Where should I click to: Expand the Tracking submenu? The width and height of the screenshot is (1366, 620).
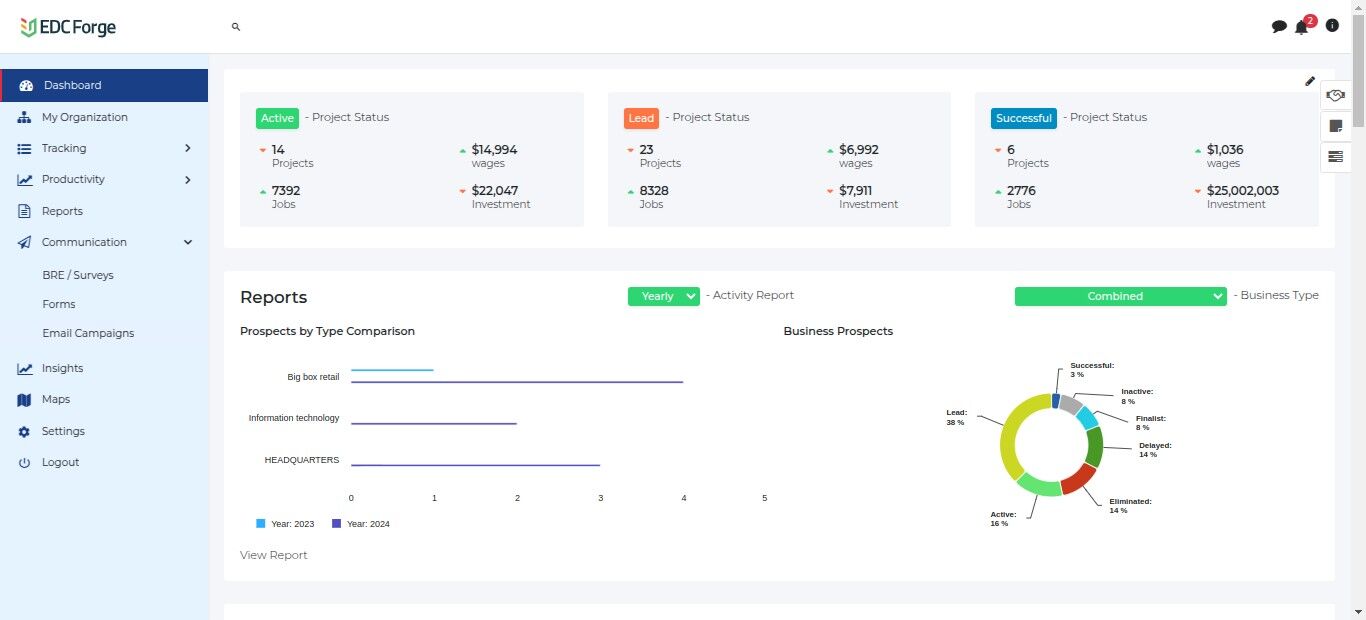(x=187, y=148)
